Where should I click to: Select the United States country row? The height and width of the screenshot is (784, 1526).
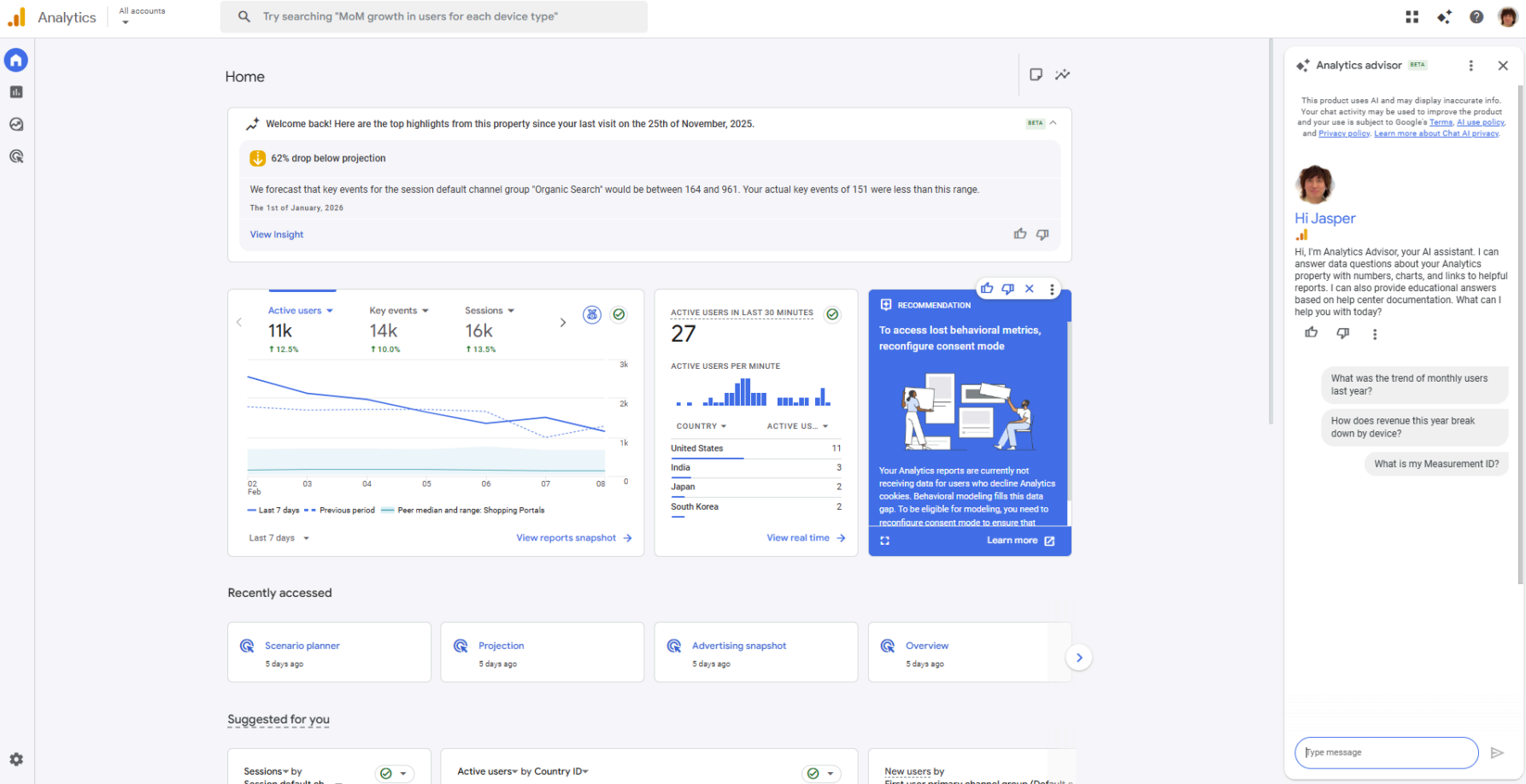pyautogui.click(x=756, y=448)
